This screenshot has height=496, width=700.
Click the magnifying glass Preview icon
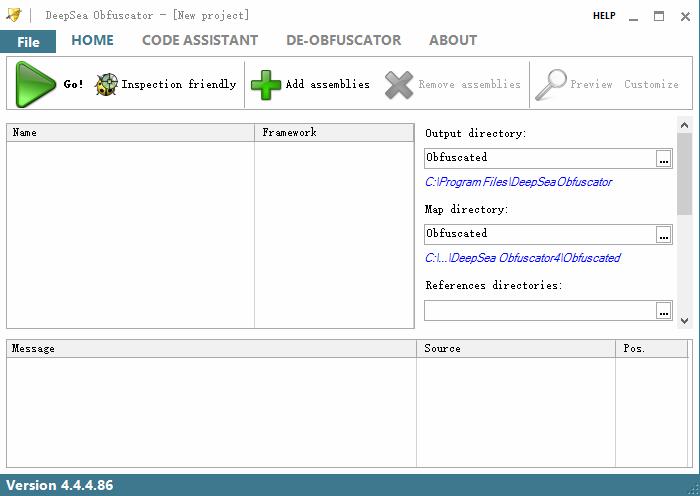coord(550,84)
